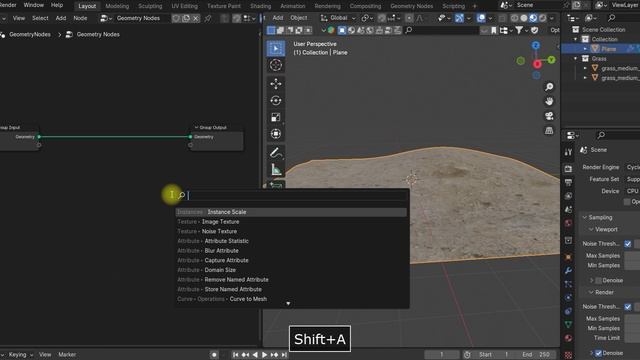Expand the Plane object in outliner
640x360 pixels.
(x=585, y=49)
